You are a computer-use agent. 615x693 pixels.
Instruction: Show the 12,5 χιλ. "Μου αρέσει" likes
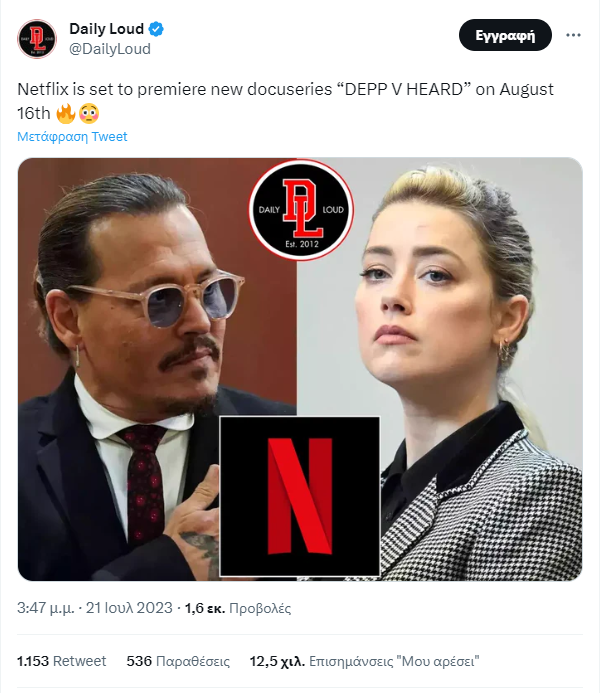click(x=364, y=661)
